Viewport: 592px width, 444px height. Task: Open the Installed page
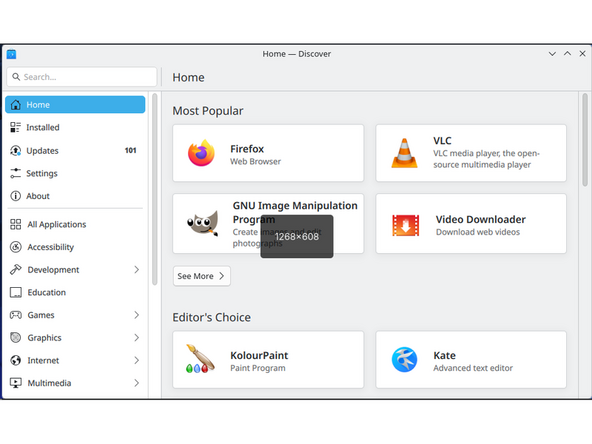(75, 127)
